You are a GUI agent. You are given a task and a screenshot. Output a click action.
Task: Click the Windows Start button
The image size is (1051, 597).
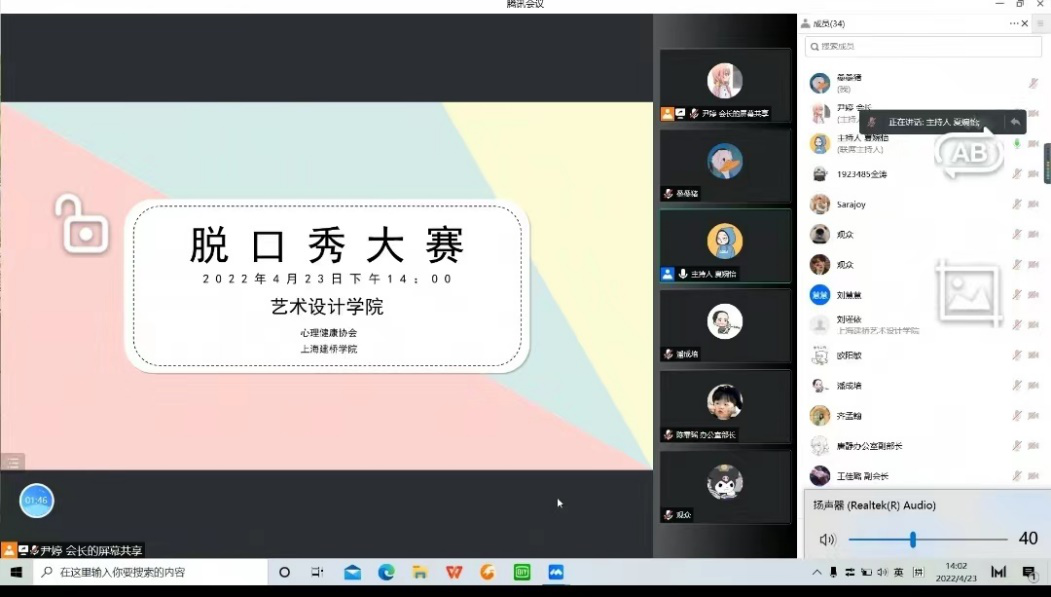[16, 572]
